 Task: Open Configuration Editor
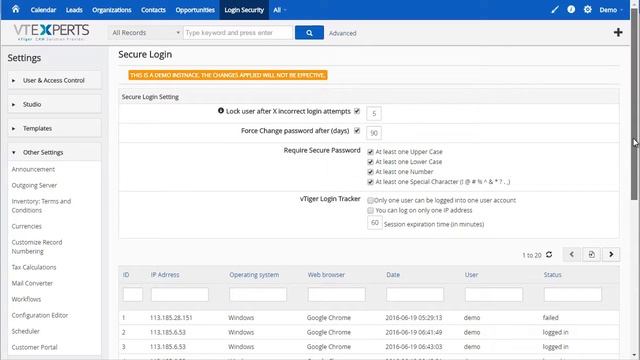pos(40,315)
